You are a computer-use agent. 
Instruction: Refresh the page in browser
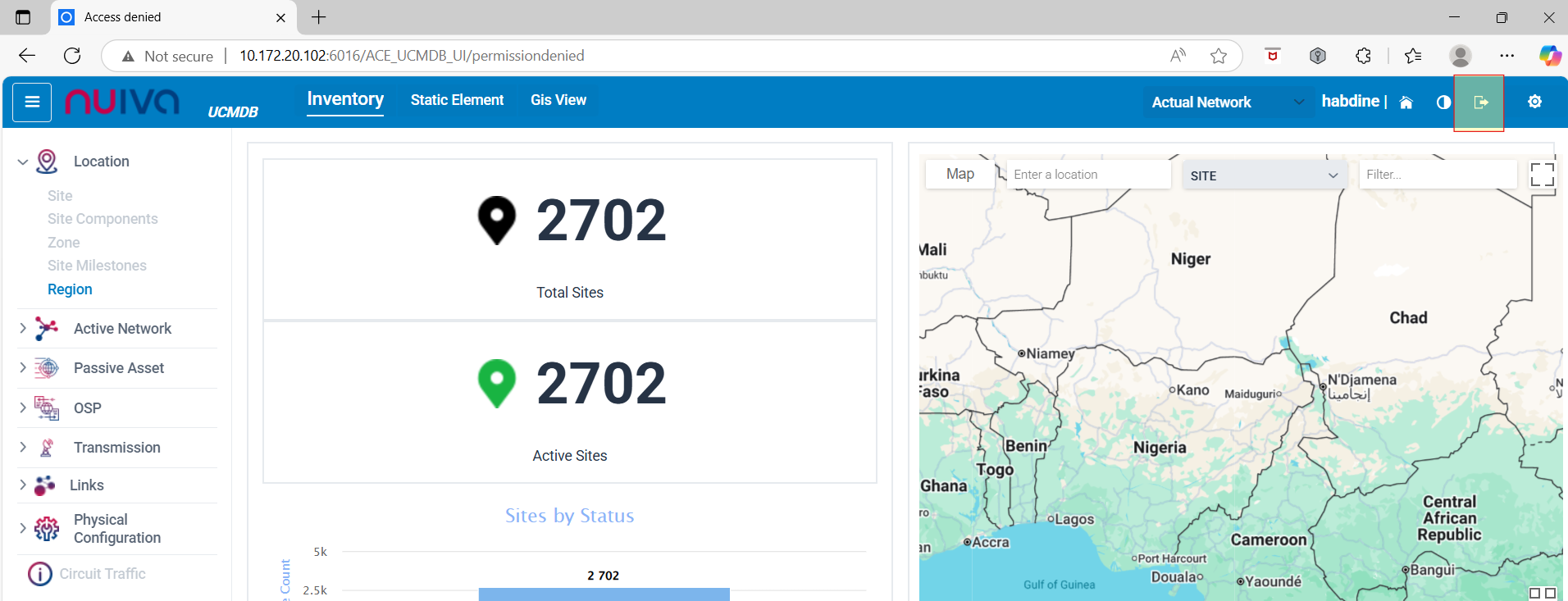[72, 56]
